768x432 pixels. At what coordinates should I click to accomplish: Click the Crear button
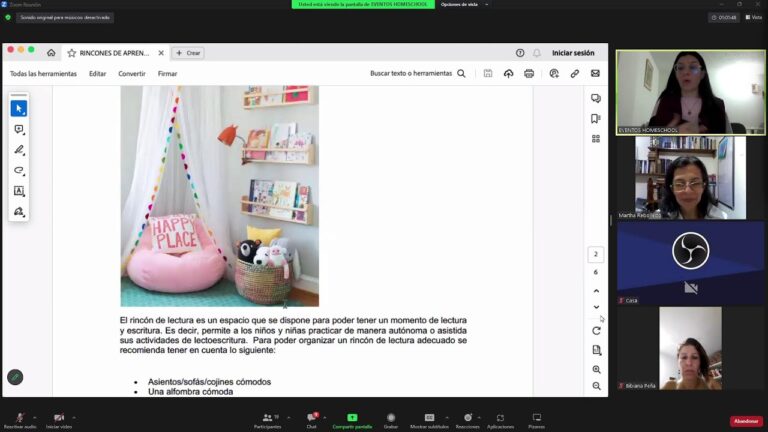pos(188,53)
